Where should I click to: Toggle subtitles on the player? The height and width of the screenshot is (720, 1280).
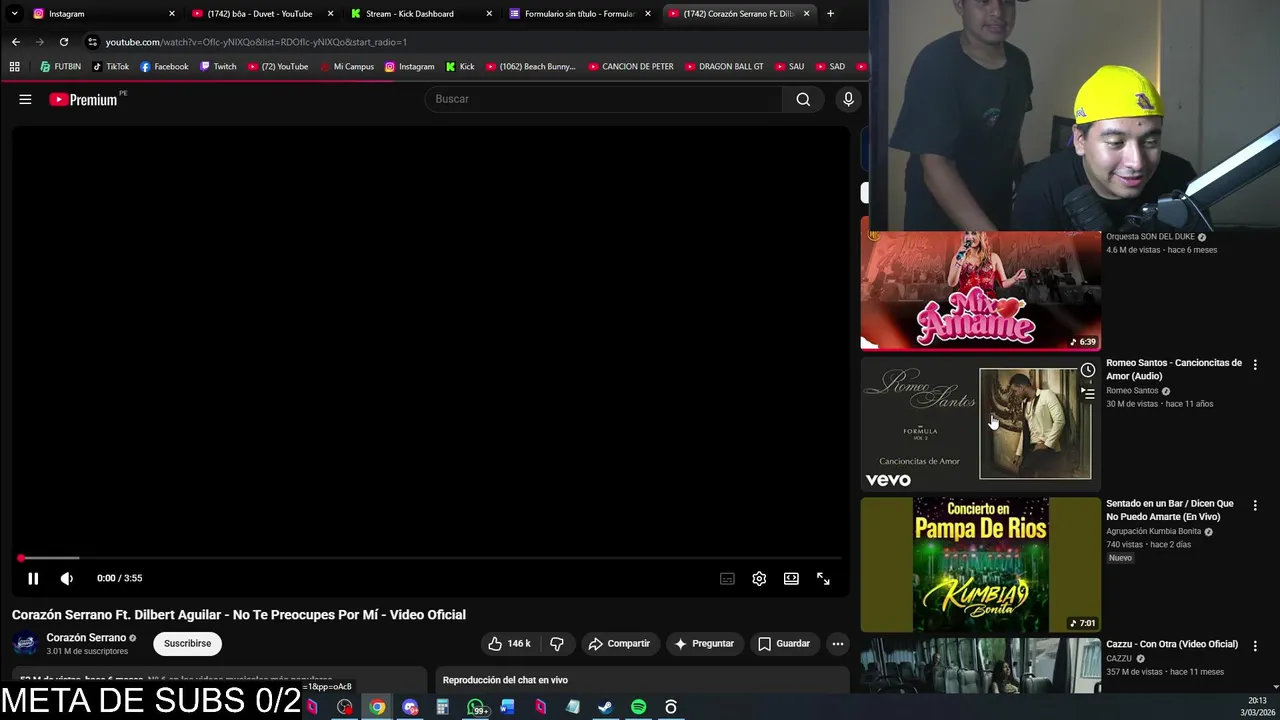(727, 578)
